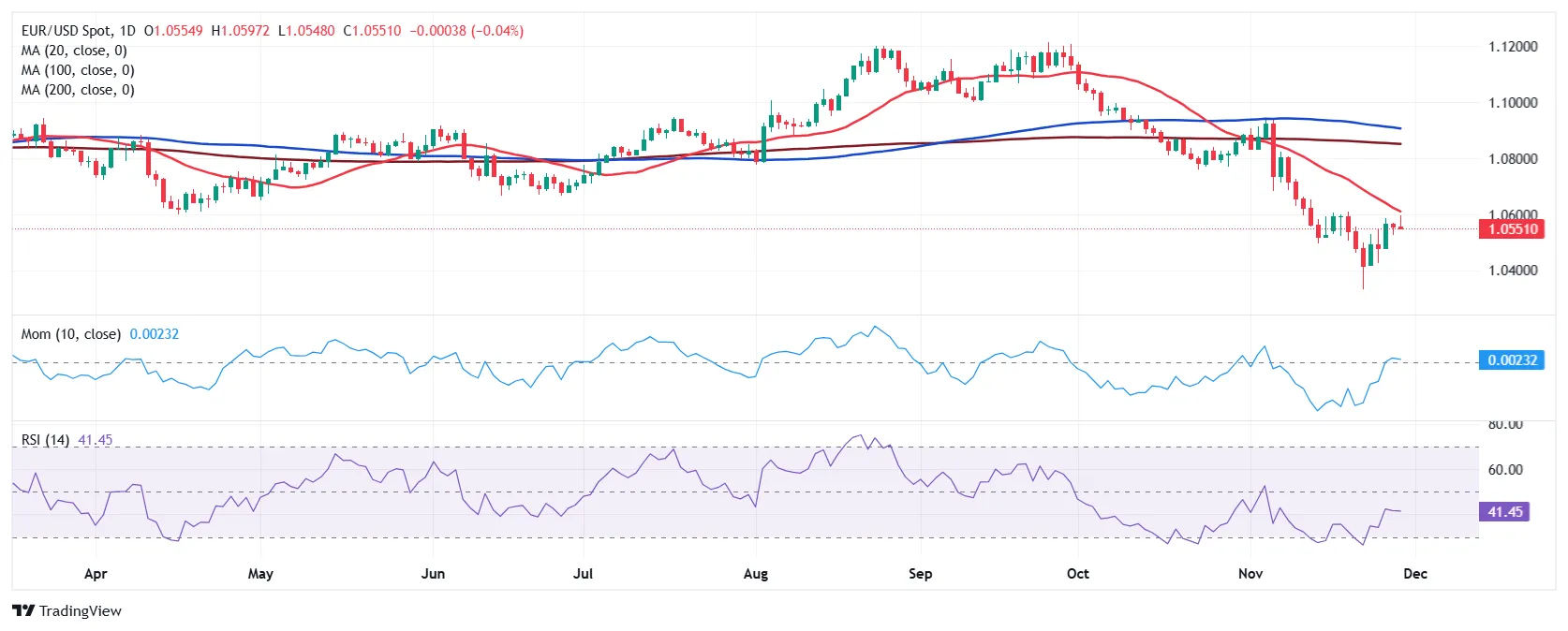The height and width of the screenshot is (631, 1568).
Task: Click the red 1.05510 current price label
Action: pos(1511,228)
